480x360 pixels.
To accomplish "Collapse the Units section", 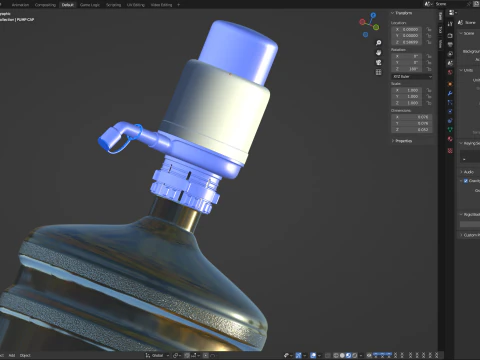I will pyautogui.click(x=466, y=70).
